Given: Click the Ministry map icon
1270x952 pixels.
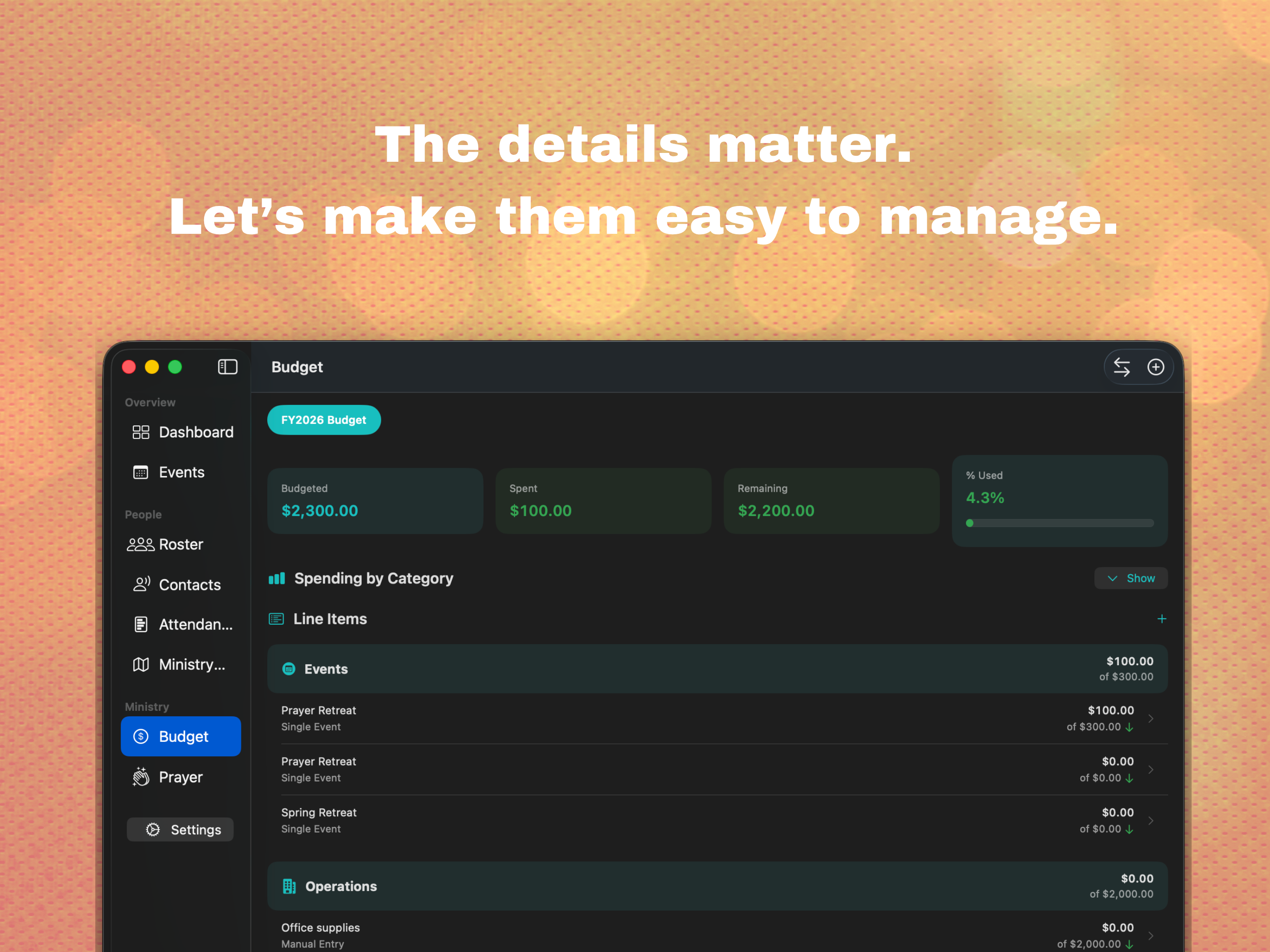Looking at the screenshot, I should (x=141, y=664).
